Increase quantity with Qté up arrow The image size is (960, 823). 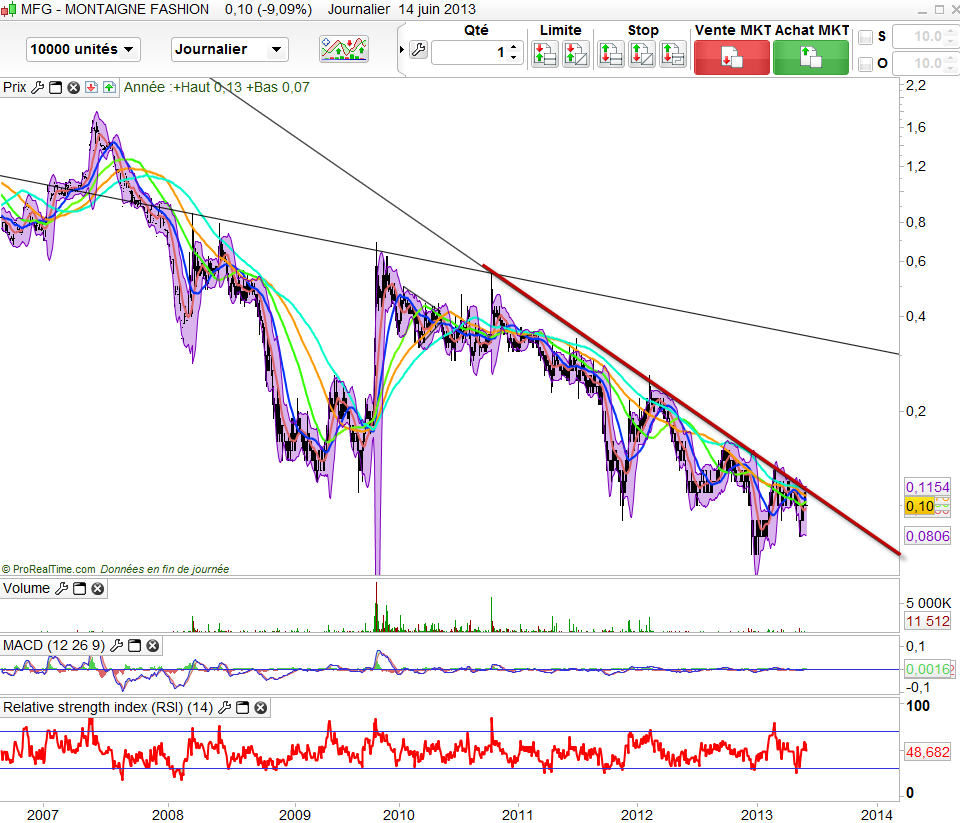click(514, 46)
